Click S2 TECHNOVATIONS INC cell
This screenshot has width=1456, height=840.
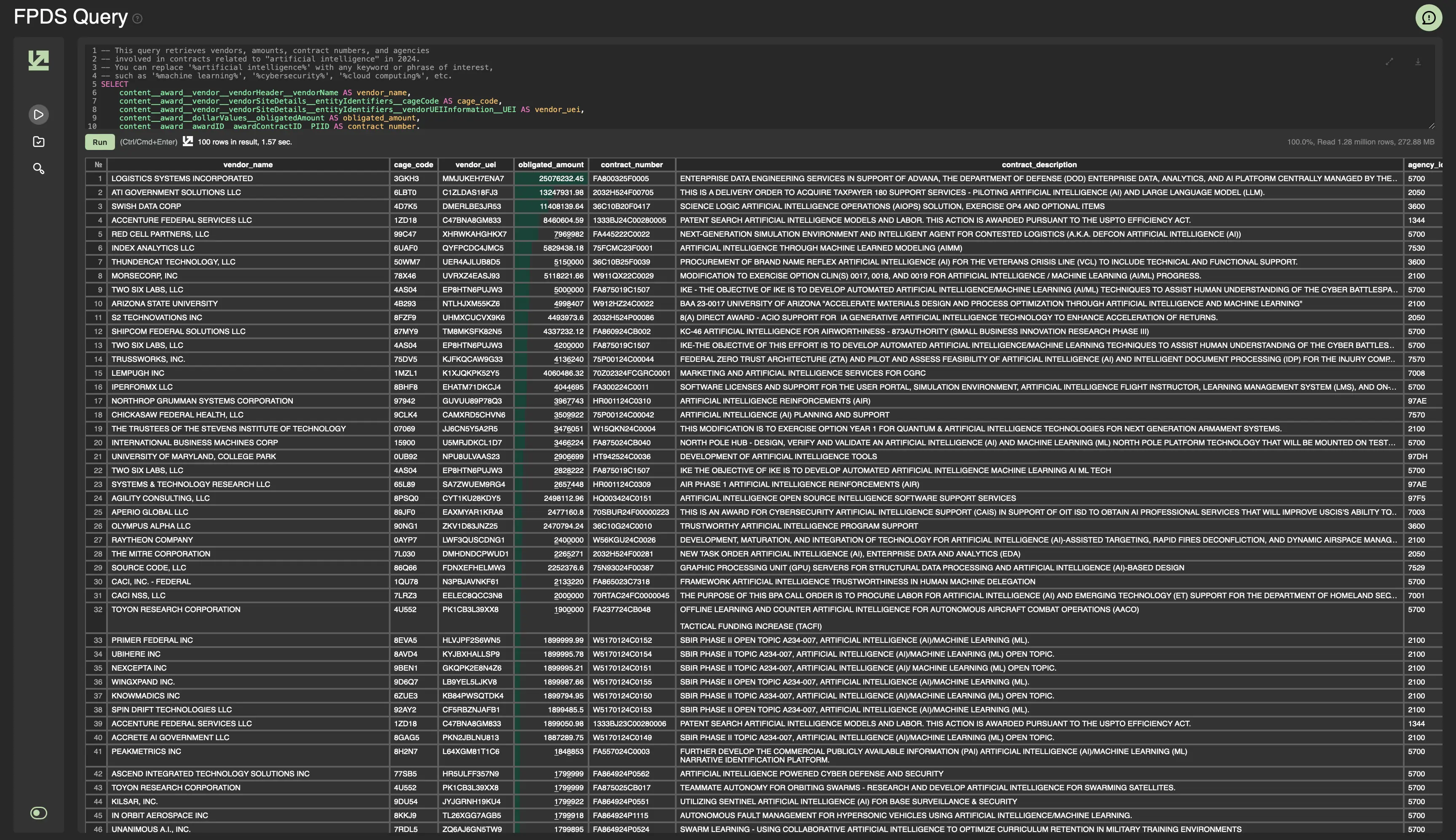click(x=248, y=317)
